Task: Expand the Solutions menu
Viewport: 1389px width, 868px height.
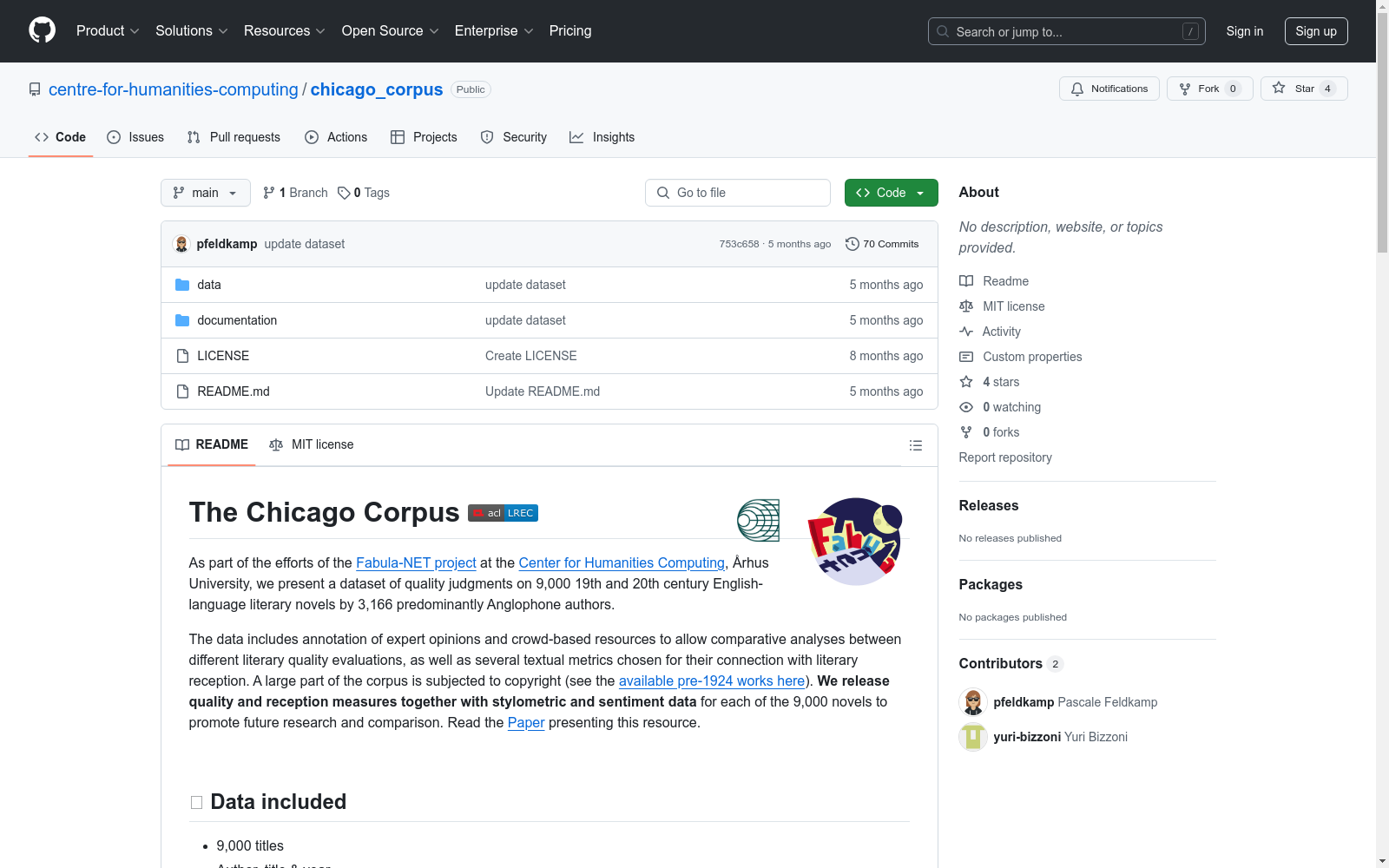Action: (191, 31)
